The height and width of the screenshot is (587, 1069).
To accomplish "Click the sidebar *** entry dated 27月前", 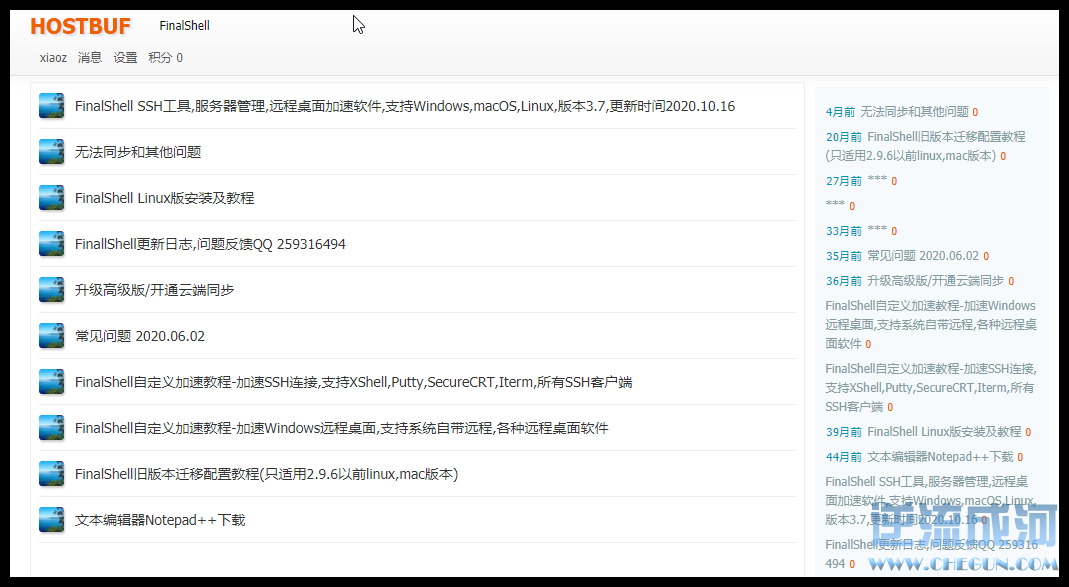I will (877, 180).
